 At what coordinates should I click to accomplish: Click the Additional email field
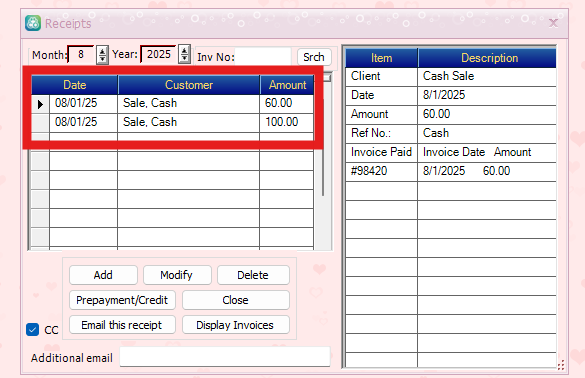225,357
